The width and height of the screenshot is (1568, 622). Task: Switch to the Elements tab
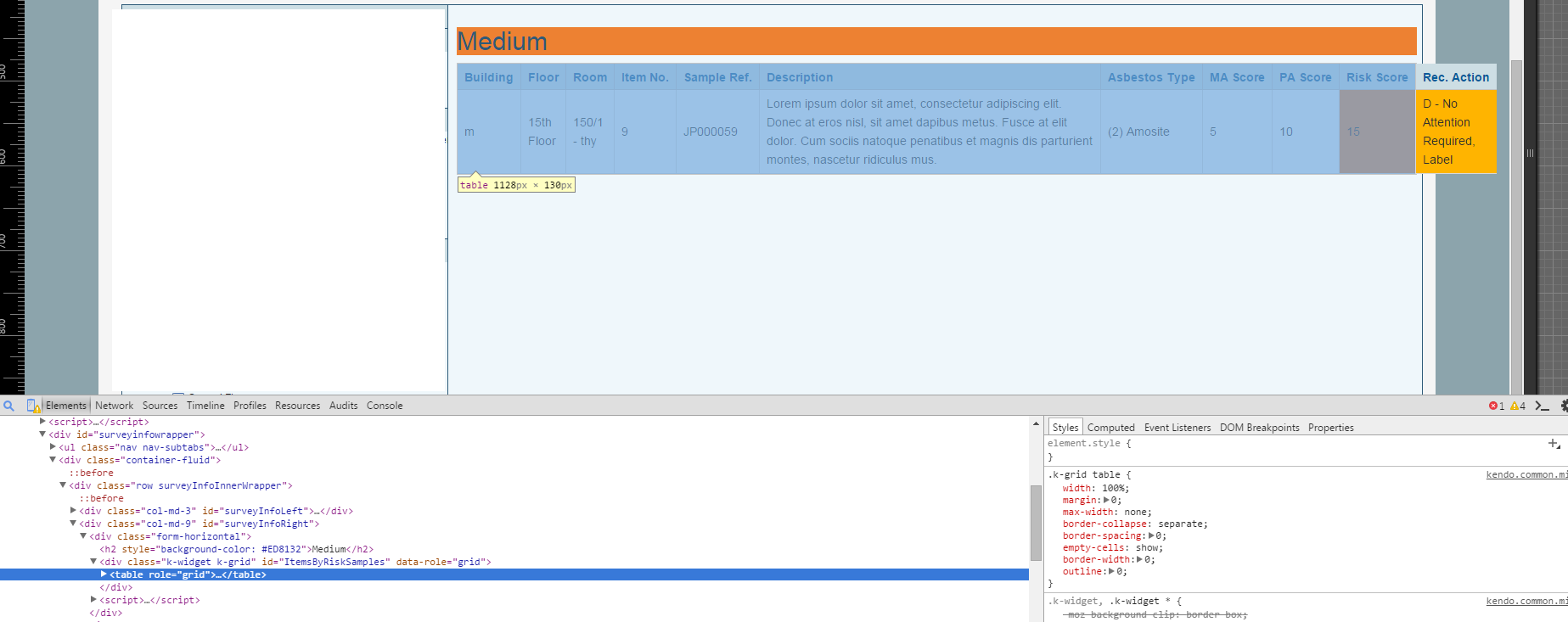click(66, 406)
